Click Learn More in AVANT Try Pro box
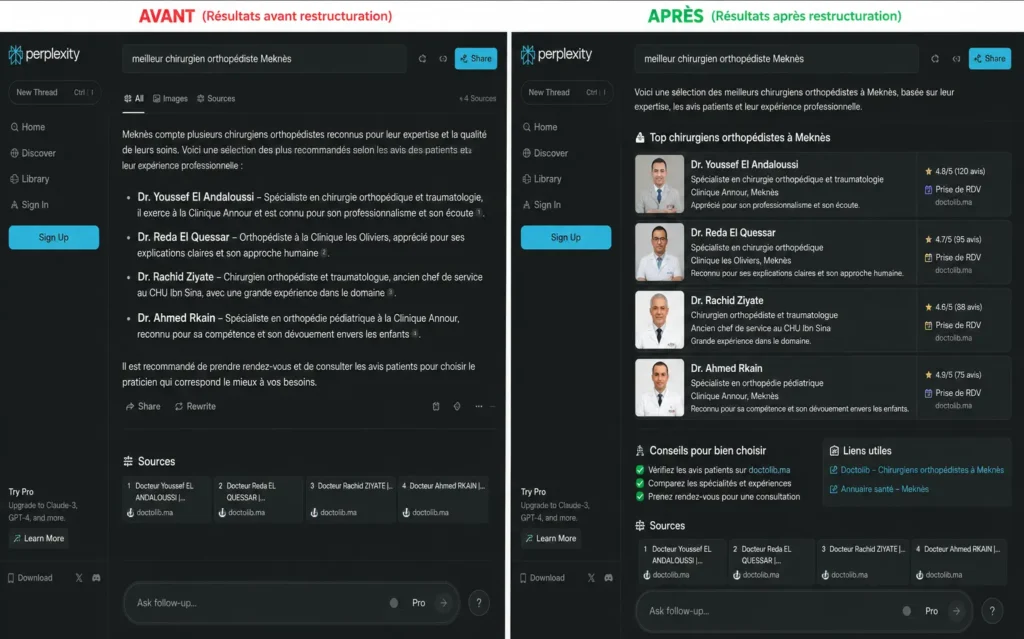Viewport: 1024px width, 639px height. [39, 538]
